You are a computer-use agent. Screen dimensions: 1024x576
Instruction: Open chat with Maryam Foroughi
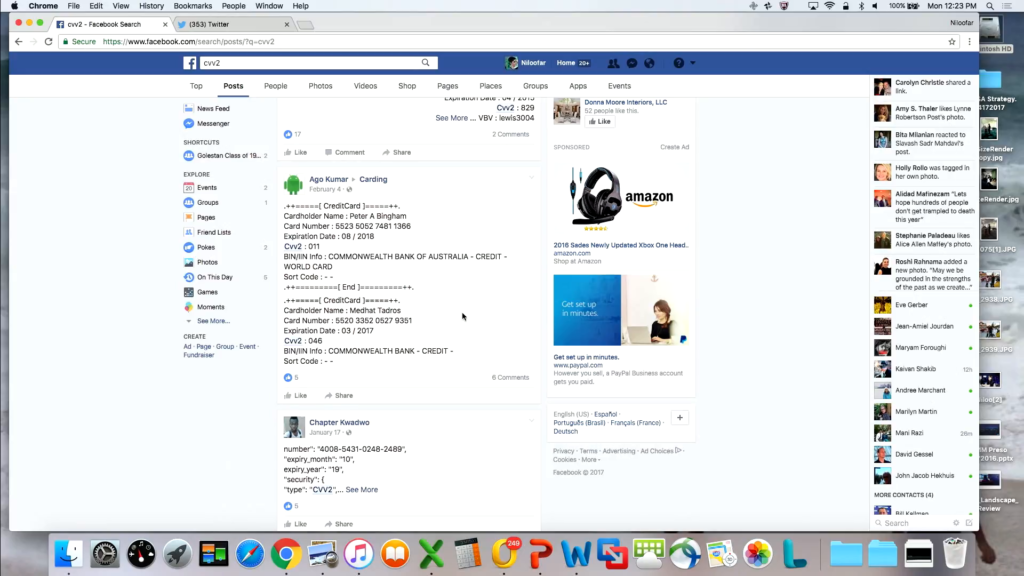coord(923,348)
